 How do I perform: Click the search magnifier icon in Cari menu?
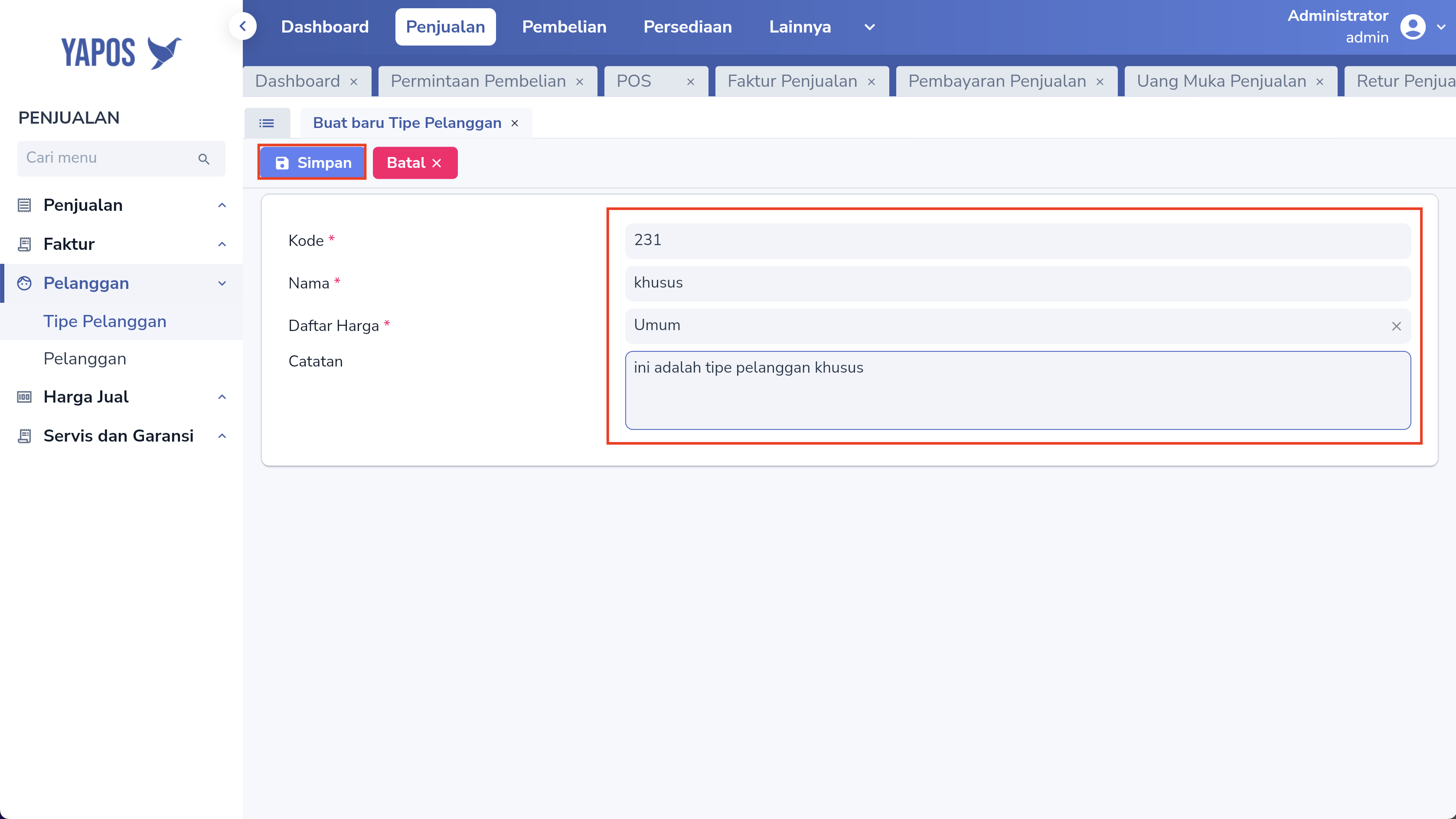click(204, 159)
